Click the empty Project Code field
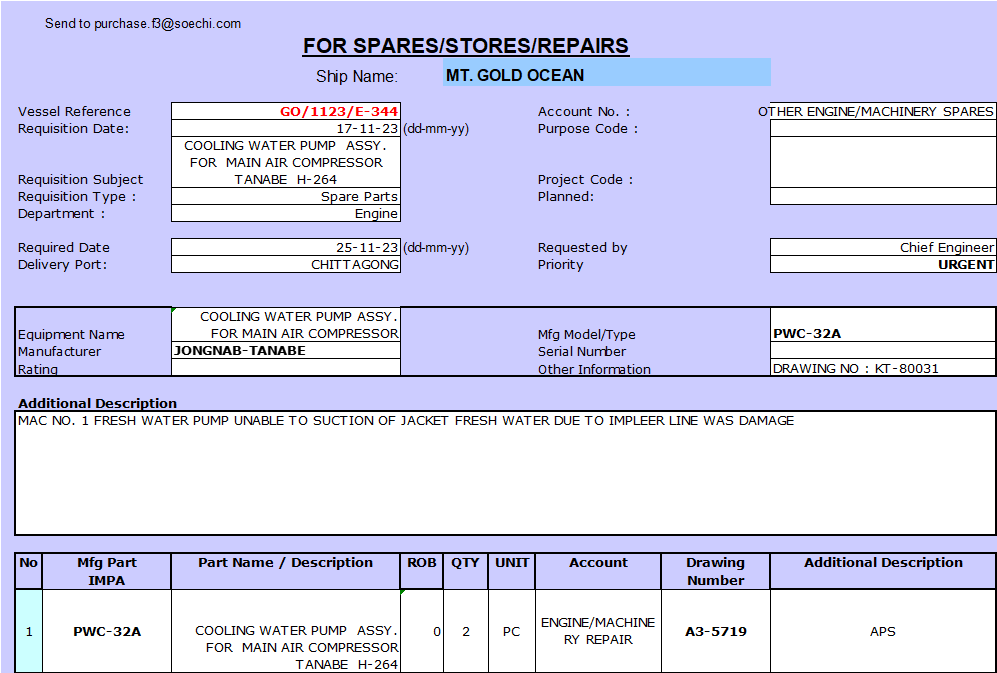Image resolution: width=997 pixels, height=673 pixels. point(882,163)
